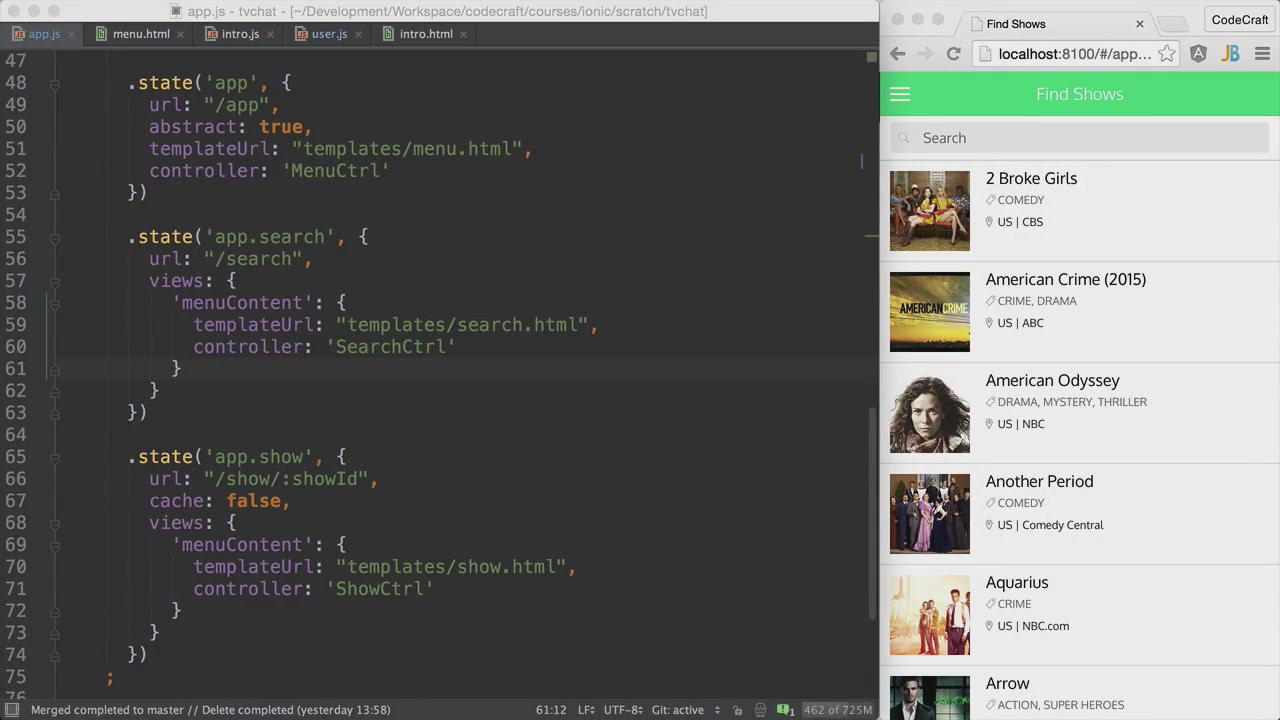Switch to the user.js editor tab
Viewport: 1280px width, 720px height.
[328, 34]
